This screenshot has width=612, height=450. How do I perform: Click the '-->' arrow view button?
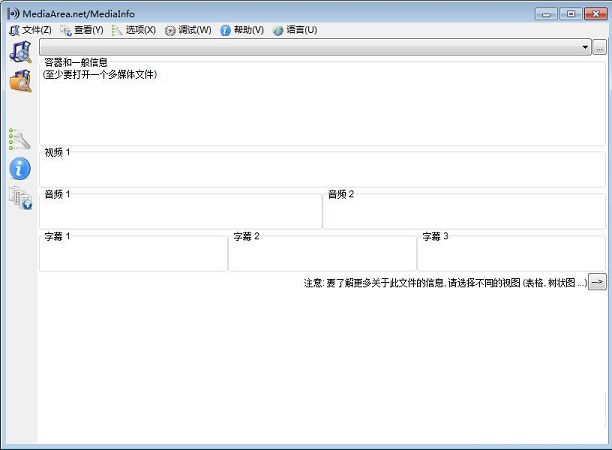597,282
